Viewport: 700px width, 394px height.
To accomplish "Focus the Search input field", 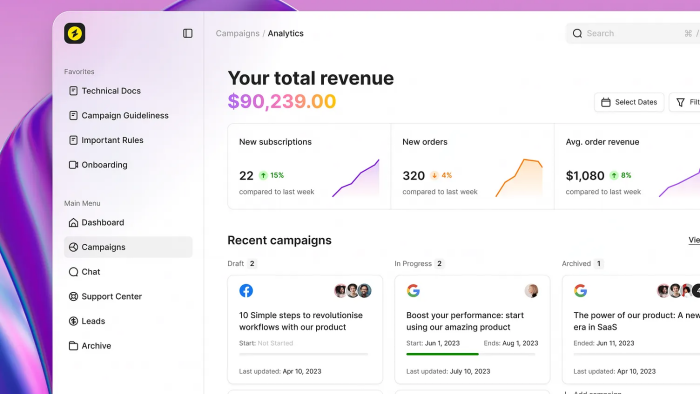I will (634, 33).
